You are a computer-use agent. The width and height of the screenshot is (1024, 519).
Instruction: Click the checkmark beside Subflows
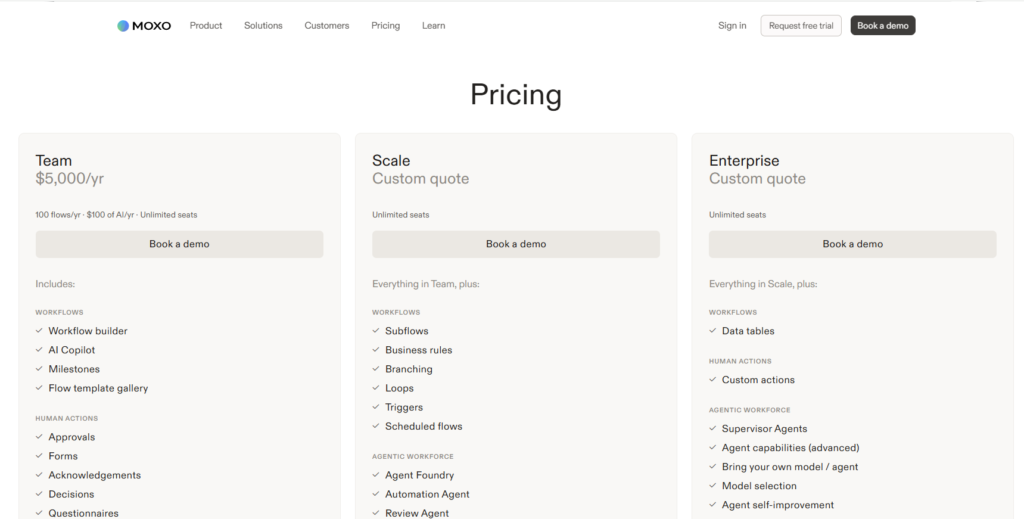pyautogui.click(x=376, y=330)
